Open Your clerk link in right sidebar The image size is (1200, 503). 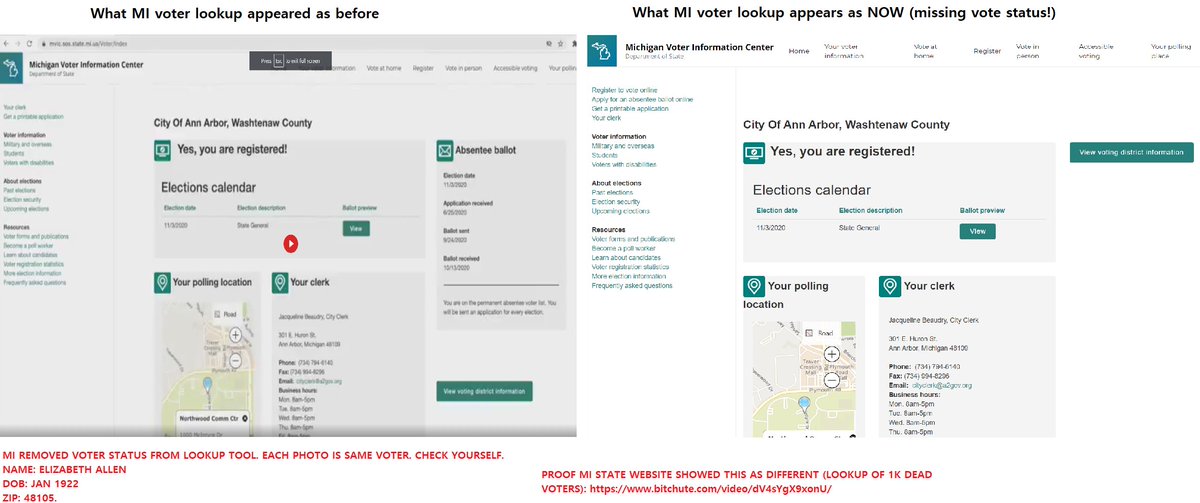tap(606, 117)
